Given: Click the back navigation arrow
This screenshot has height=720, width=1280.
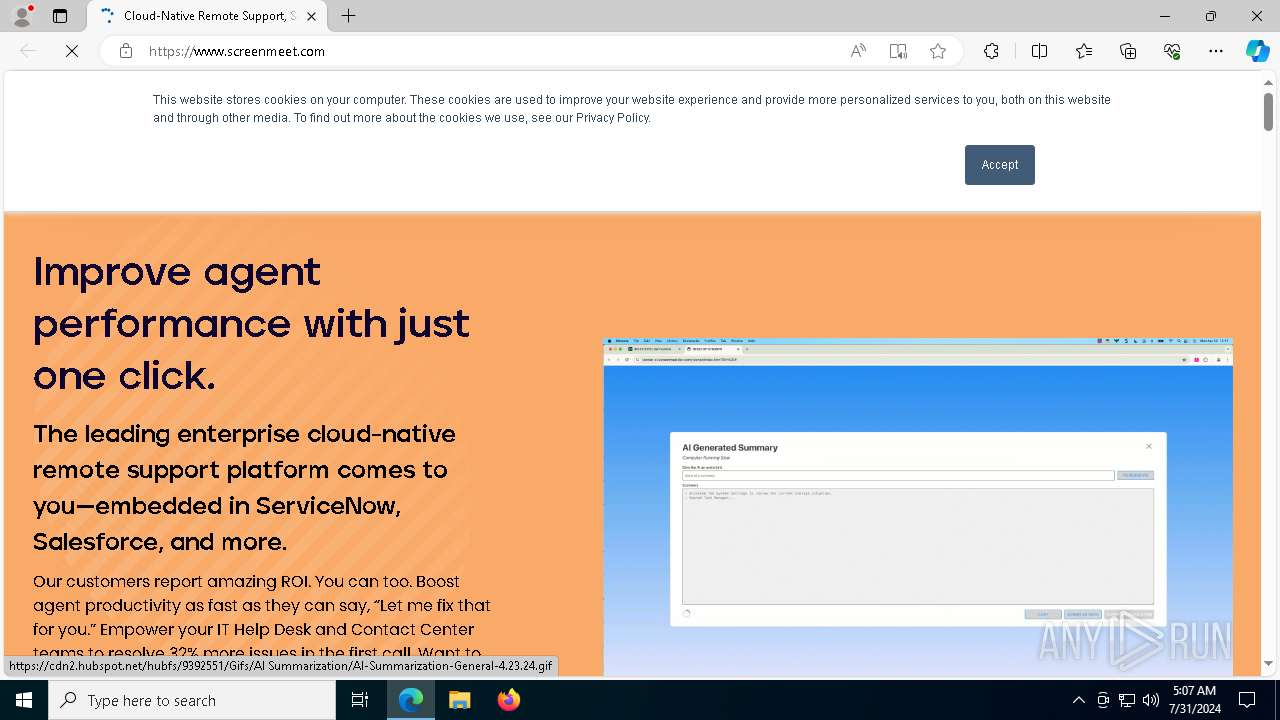Looking at the screenshot, I should 28,51.
